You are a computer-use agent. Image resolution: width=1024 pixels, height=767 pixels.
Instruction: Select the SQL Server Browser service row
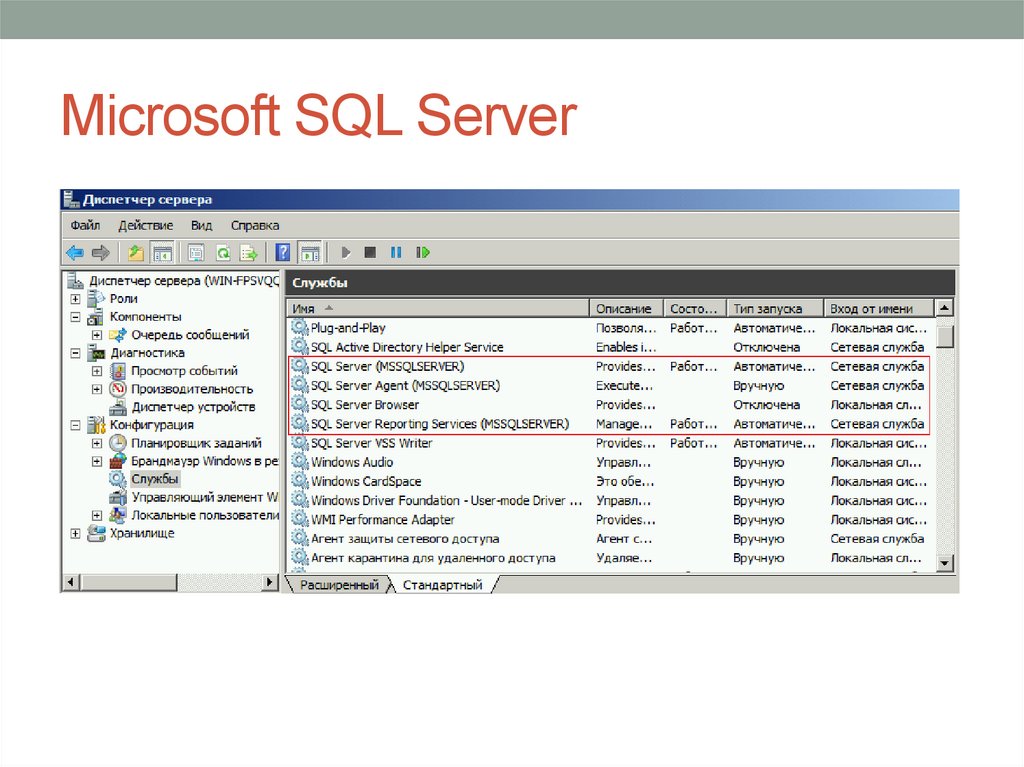pyautogui.click(x=364, y=405)
